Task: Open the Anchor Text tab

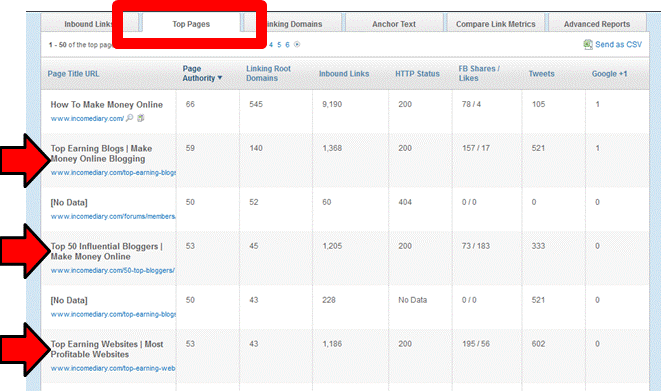Action: point(394,24)
